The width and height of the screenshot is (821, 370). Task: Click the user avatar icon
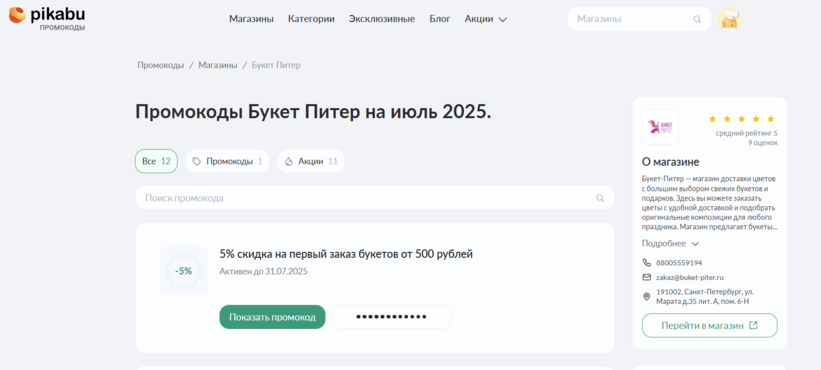click(x=729, y=19)
